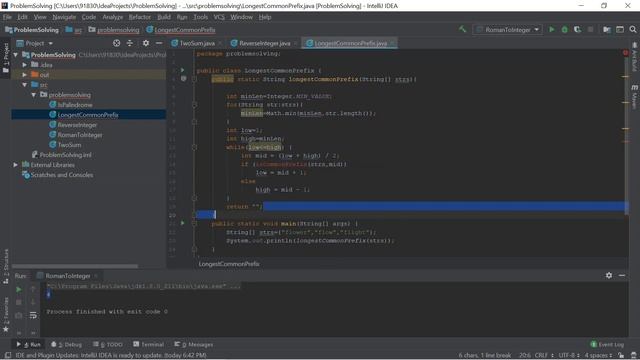Click the IDE and Plugin Updates status message
Screen dimensions: 640x360
(110, 355)
